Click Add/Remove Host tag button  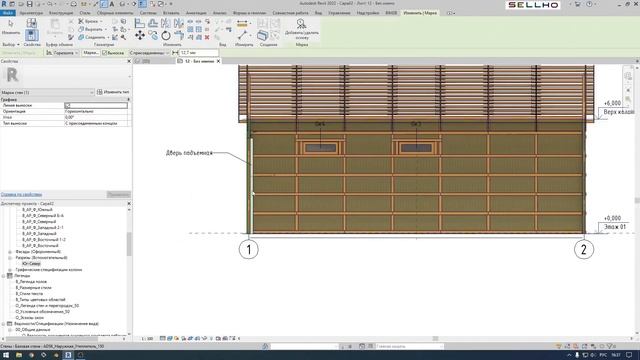click(x=302, y=29)
